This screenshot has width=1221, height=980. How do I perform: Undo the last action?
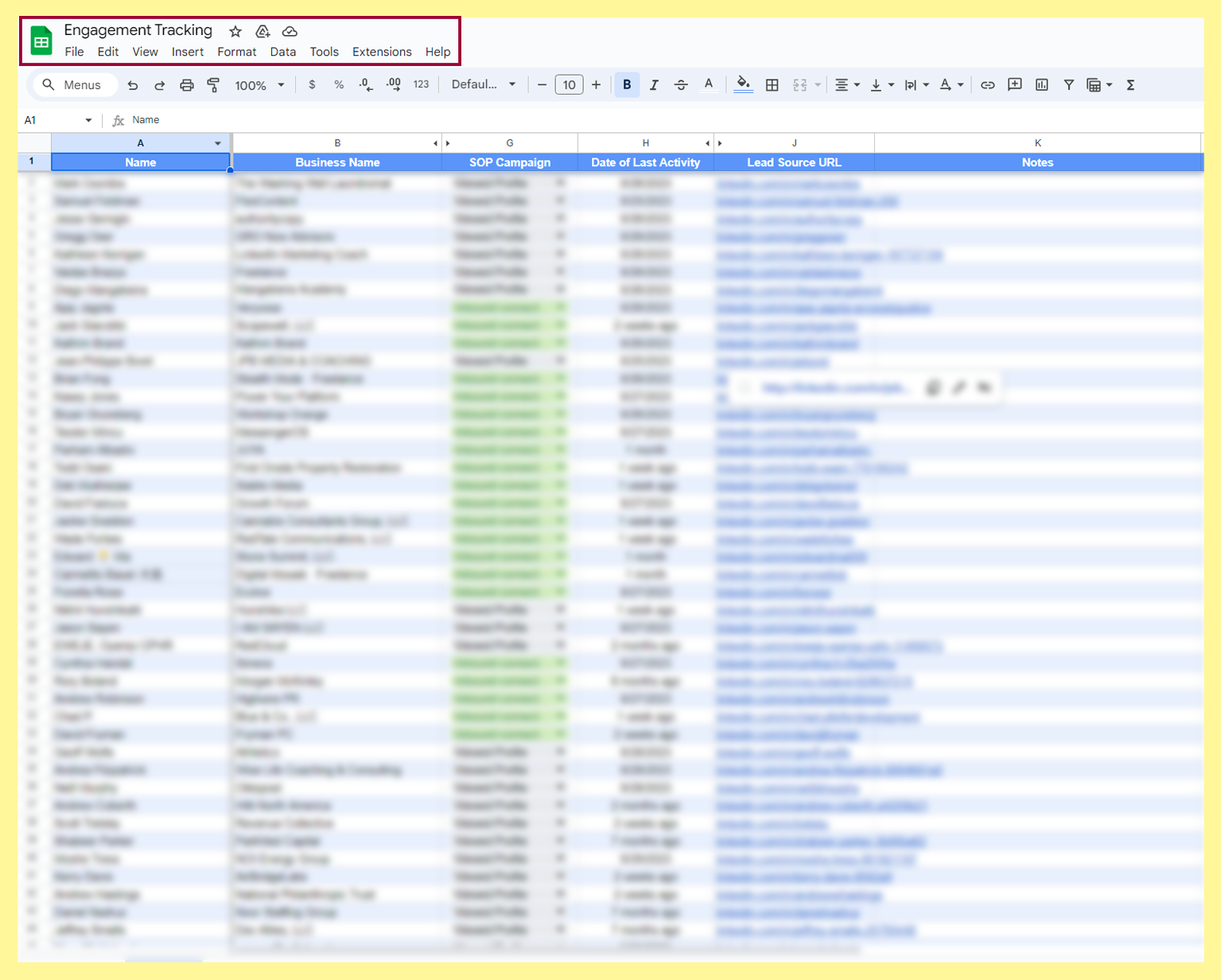133,85
